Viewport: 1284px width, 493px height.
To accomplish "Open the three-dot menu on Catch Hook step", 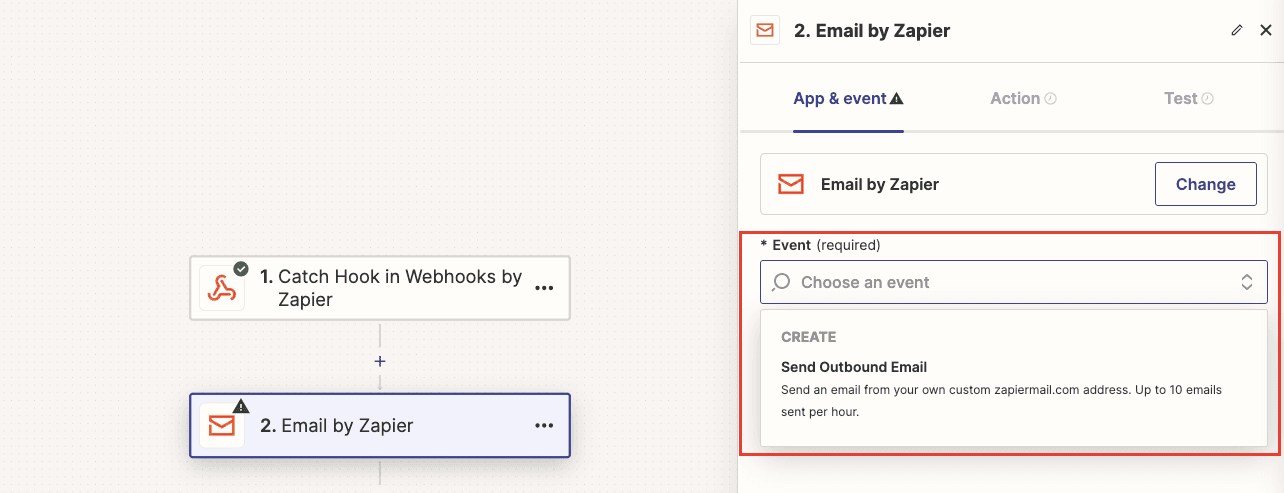I will (x=544, y=288).
